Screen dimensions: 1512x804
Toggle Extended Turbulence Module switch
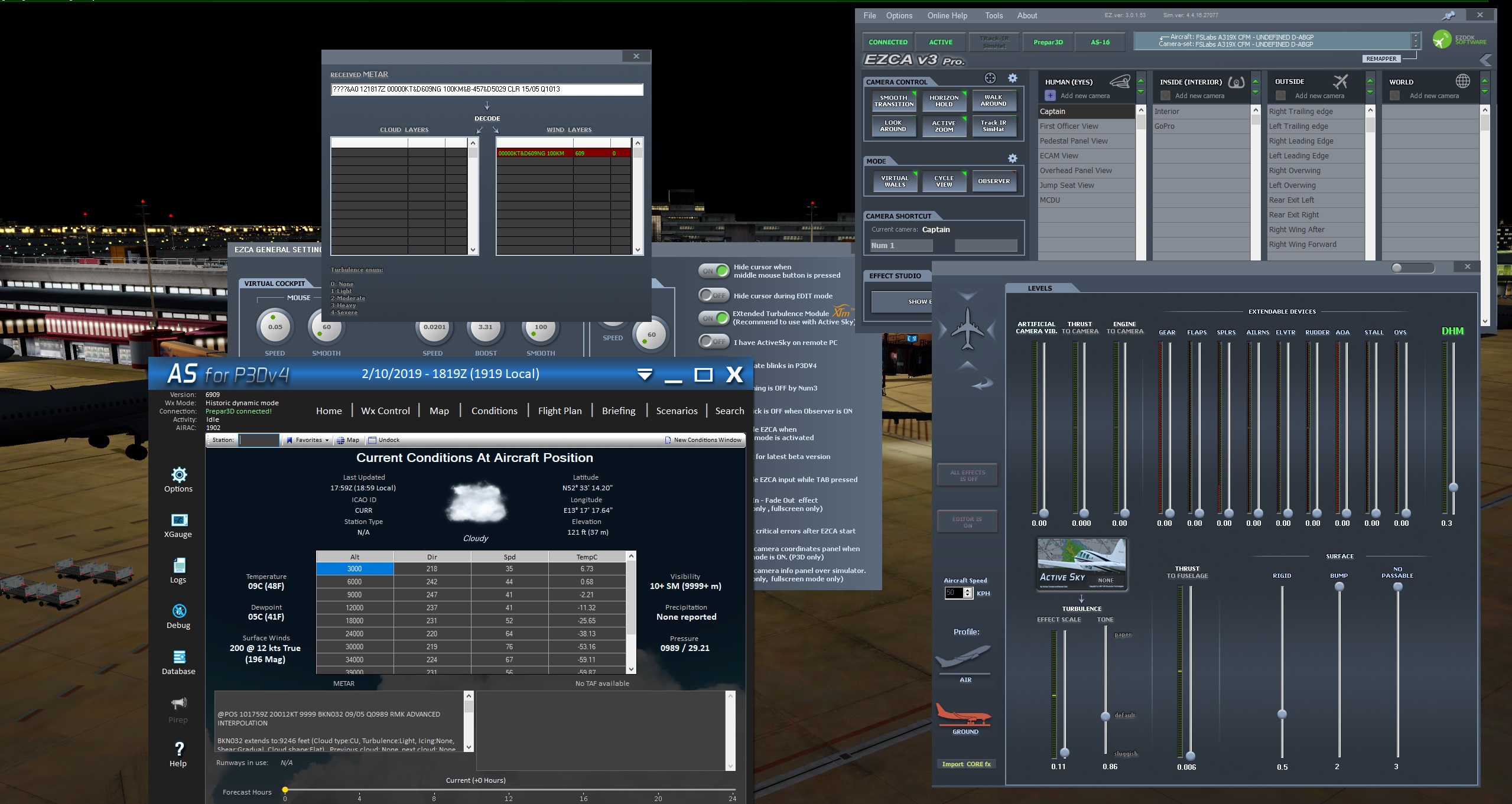tap(714, 318)
